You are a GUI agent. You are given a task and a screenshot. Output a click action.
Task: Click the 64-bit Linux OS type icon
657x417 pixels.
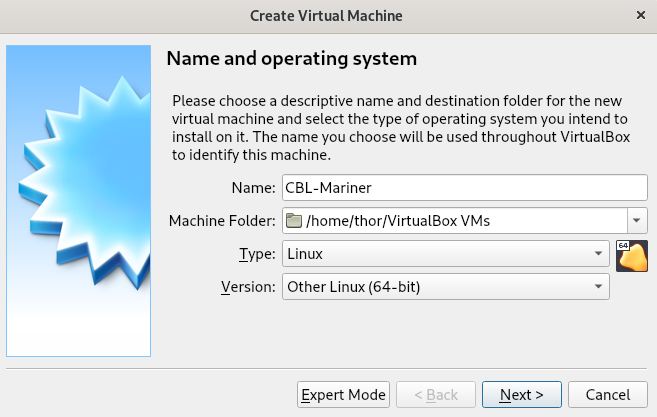(631, 256)
